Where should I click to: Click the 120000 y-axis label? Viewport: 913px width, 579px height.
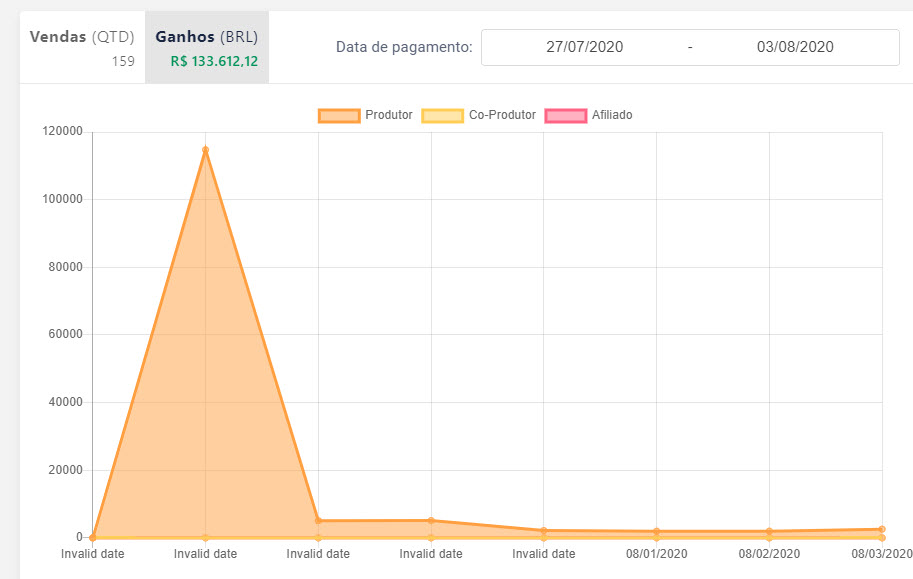tap(62, 131)
